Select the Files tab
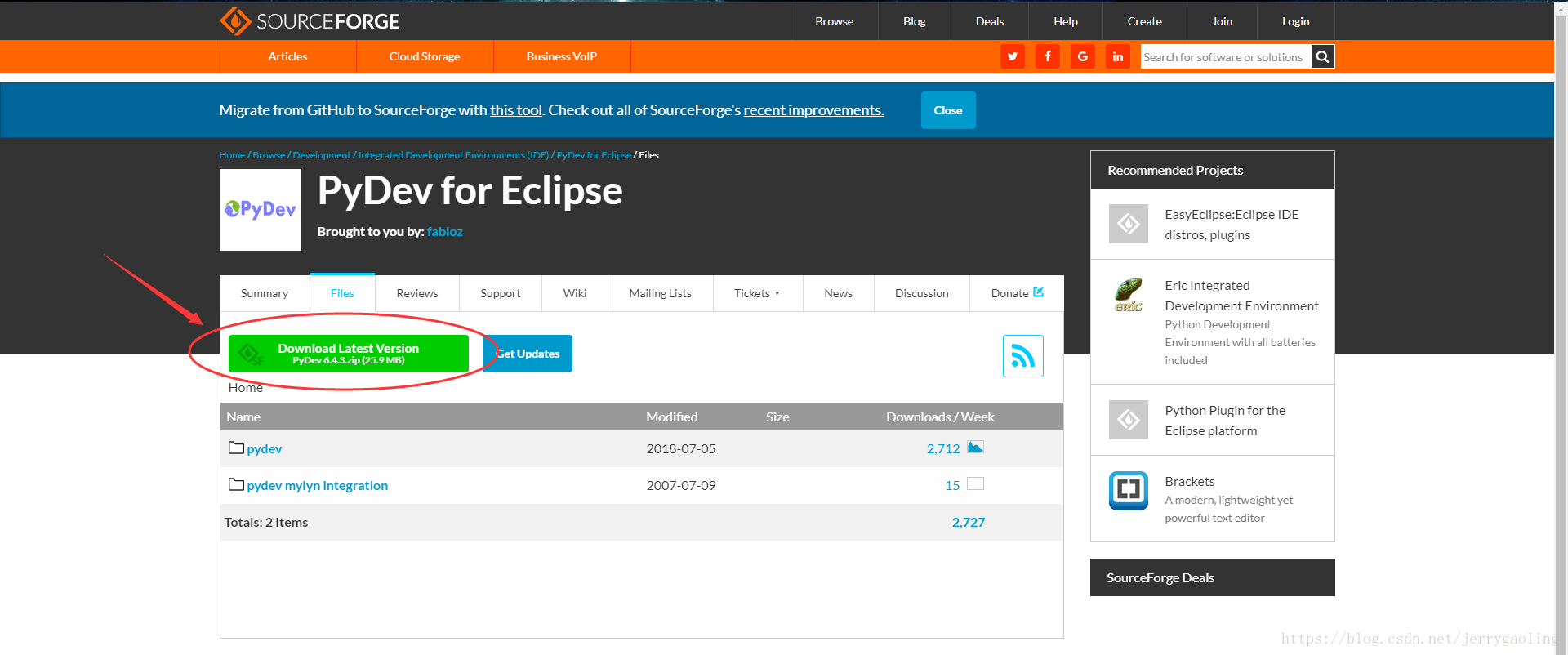1568x655 pixels. point(342,293)
